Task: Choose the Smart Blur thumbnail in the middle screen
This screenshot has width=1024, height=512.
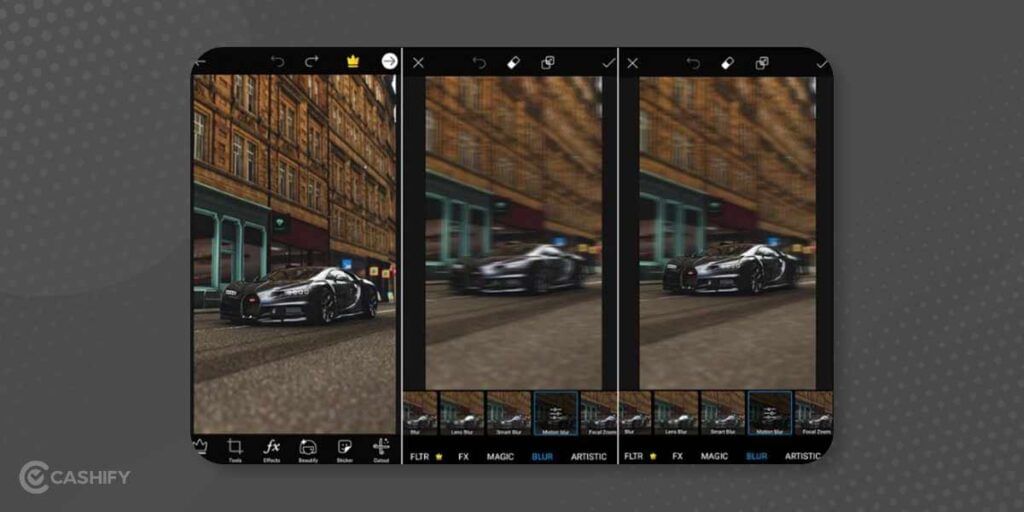Action: click(509, 413)
